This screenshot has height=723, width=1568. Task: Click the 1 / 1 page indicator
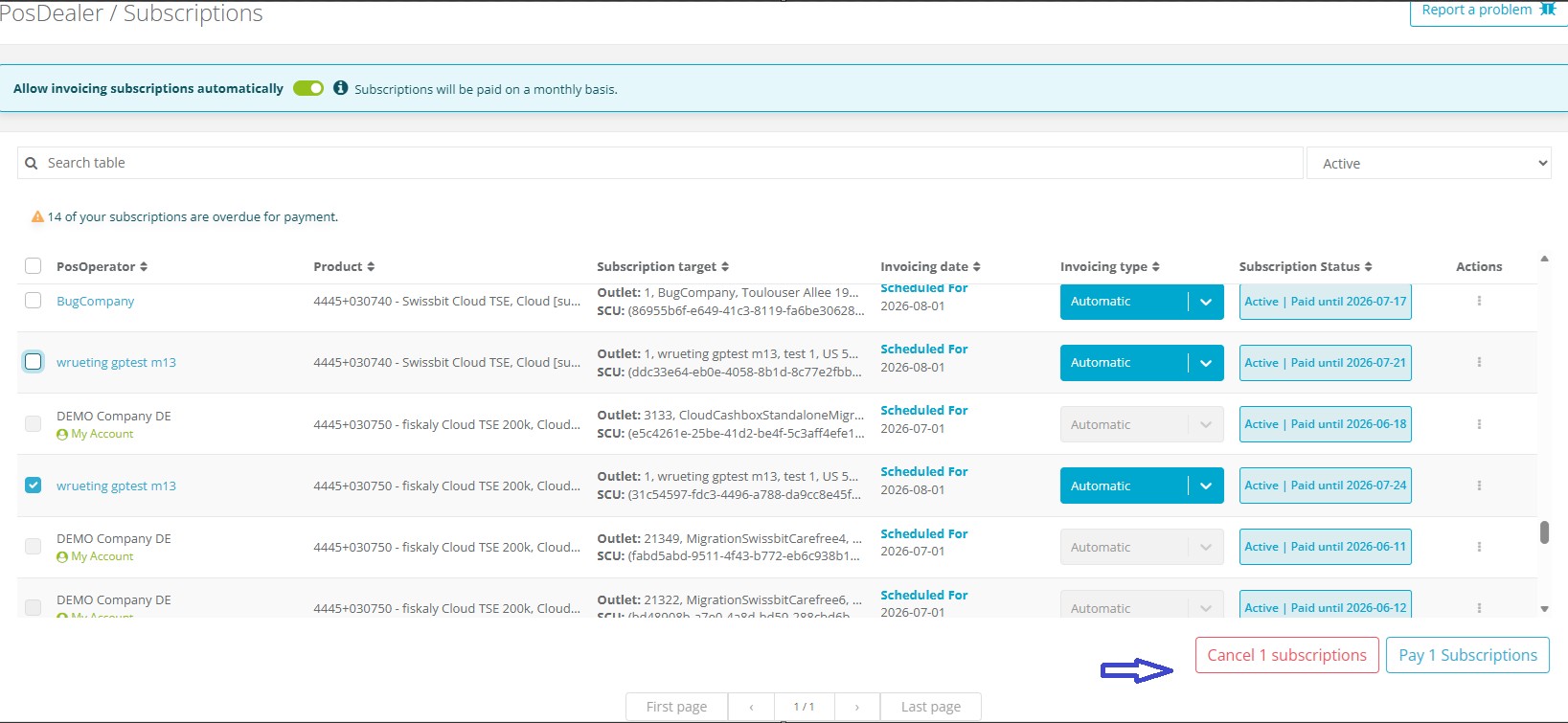tap(804, 707)
